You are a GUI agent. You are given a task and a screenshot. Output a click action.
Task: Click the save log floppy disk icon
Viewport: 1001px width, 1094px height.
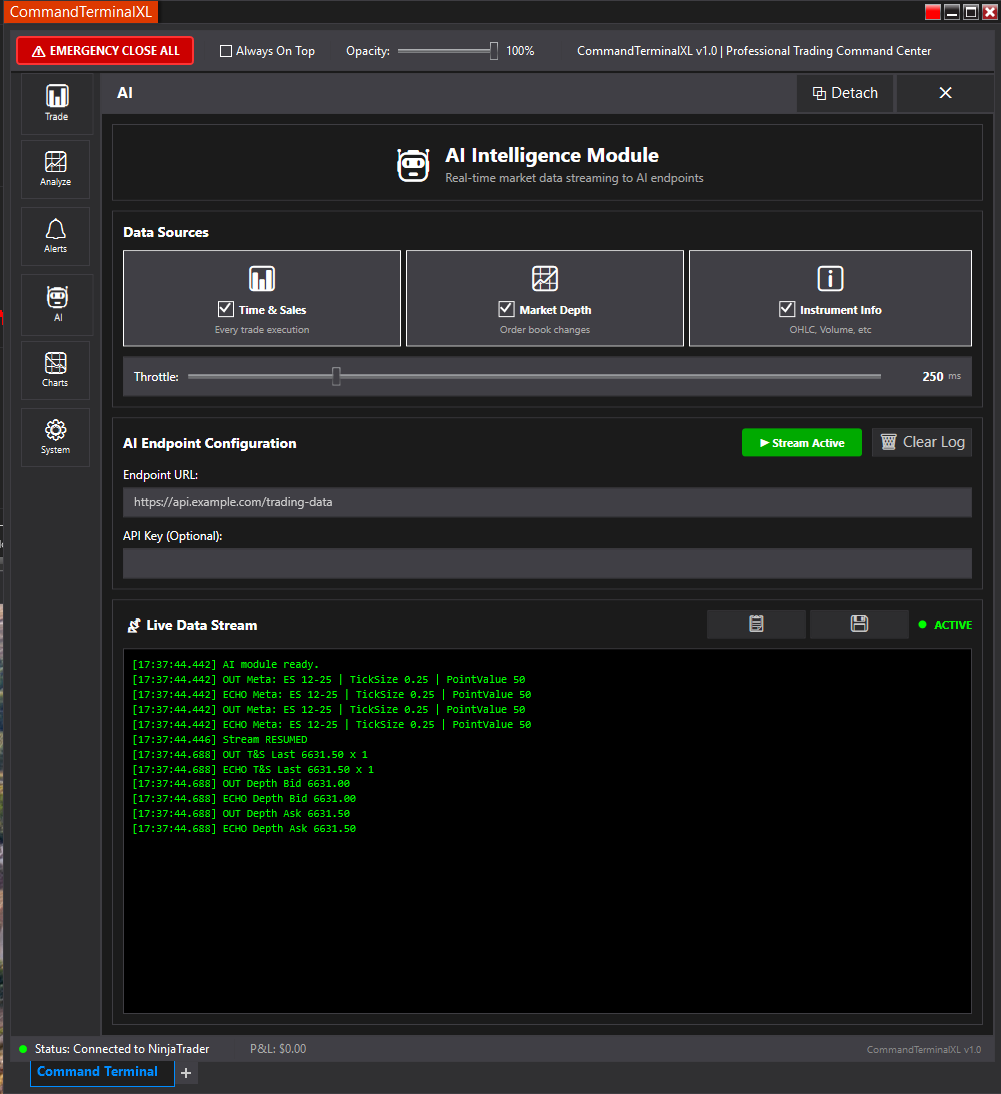pyautogui.click(x=859, y=624)
